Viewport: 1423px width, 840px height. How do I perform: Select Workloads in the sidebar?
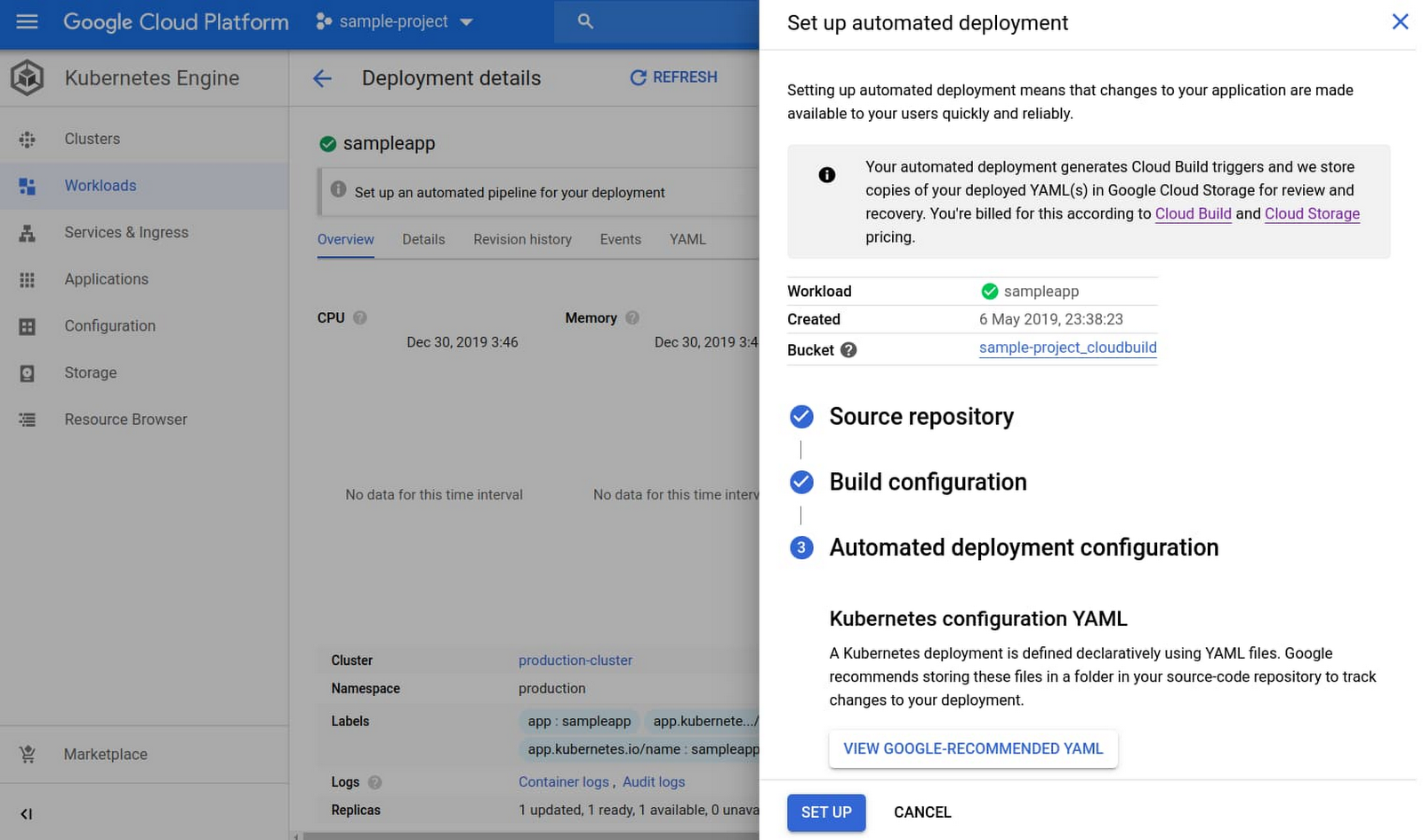click(x=144, y=186)
